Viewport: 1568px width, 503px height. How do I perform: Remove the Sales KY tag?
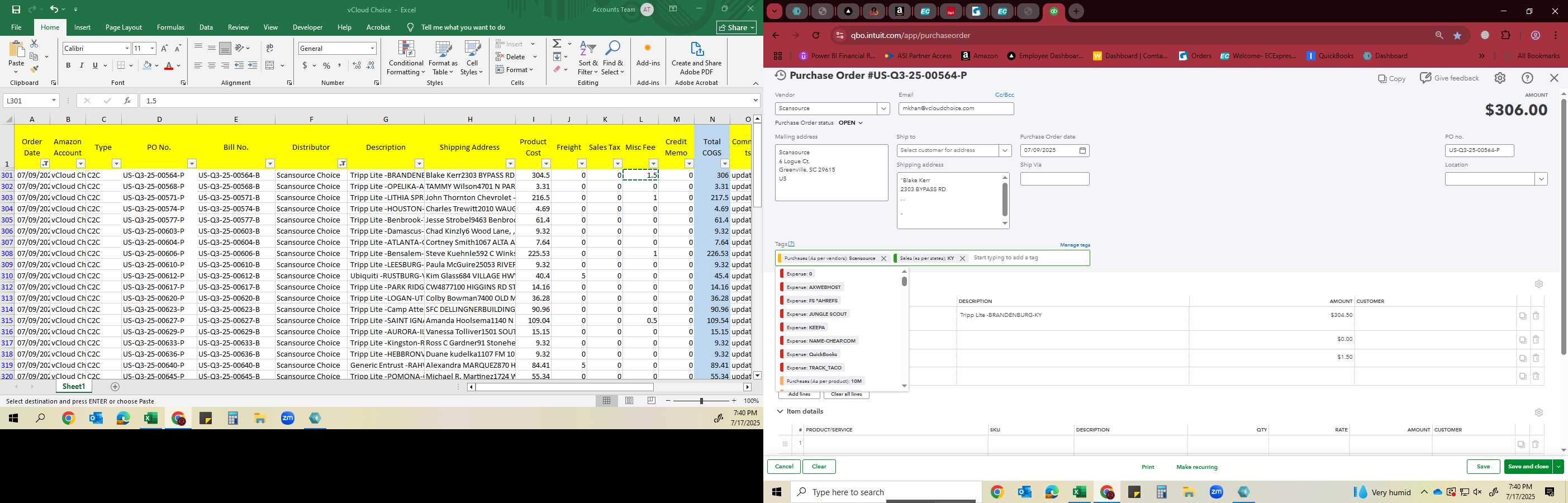[962, 258]
